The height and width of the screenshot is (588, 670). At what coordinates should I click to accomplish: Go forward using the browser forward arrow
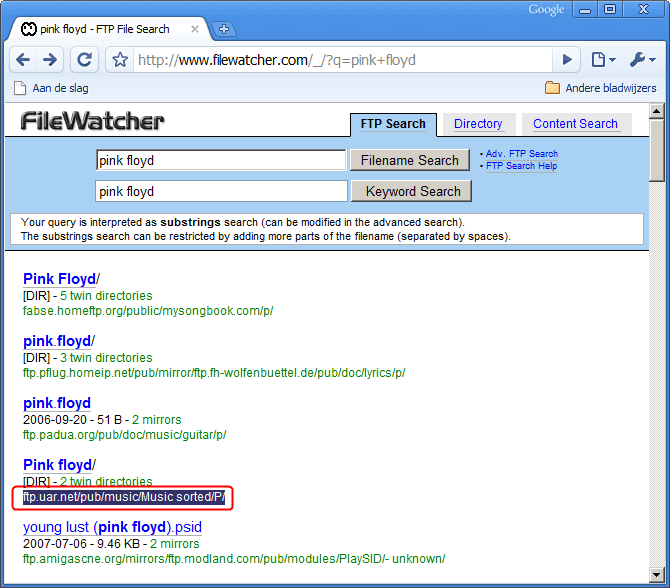50,60
